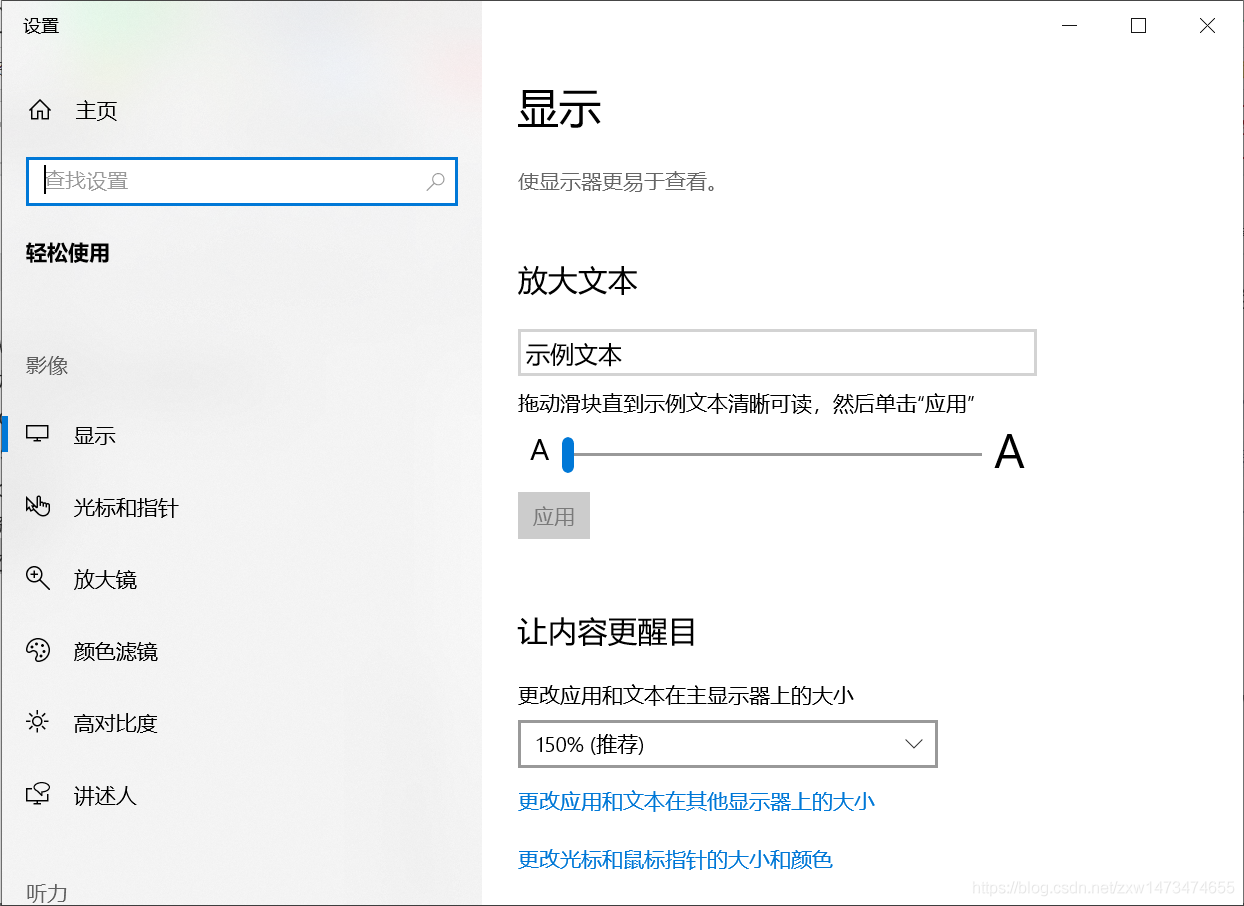Click the small A on the text slider left
Viewport: 1244px width, 906px height.
pyautogui.click(x=540, y=450)
